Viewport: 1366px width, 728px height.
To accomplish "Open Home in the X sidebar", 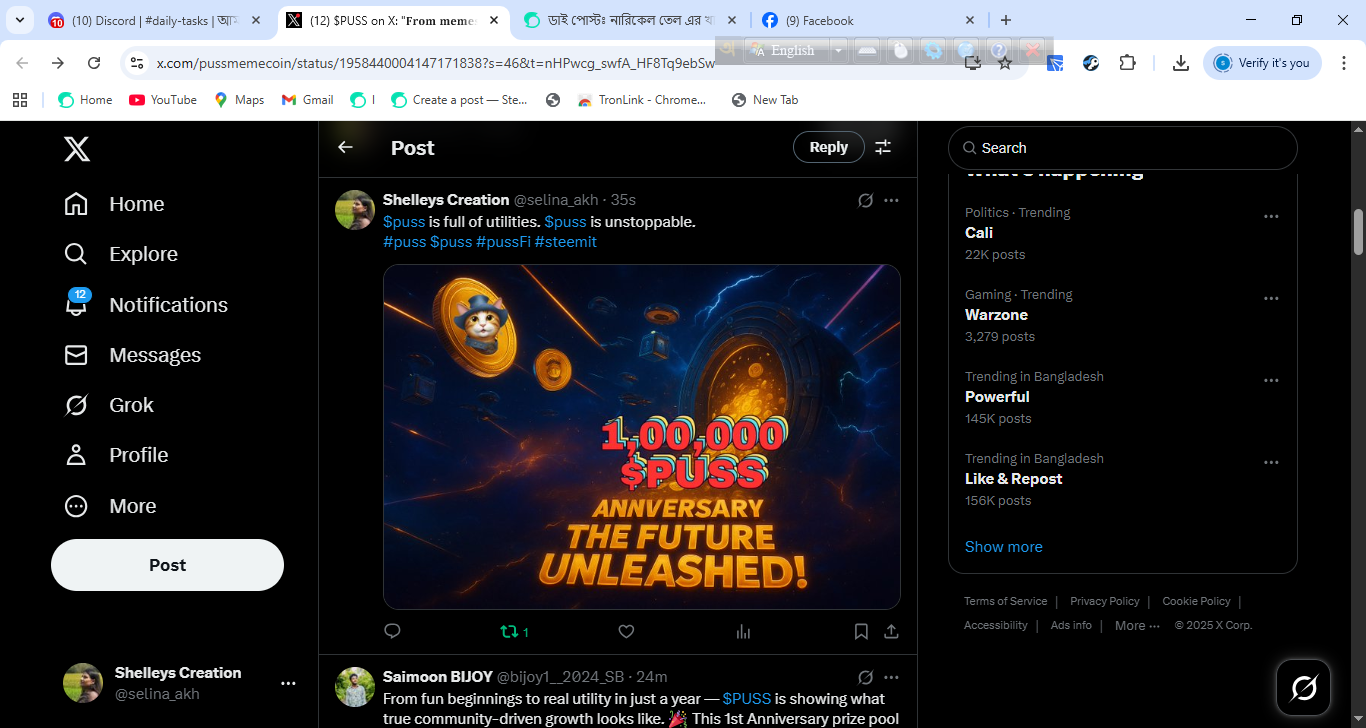I will 114,204.
